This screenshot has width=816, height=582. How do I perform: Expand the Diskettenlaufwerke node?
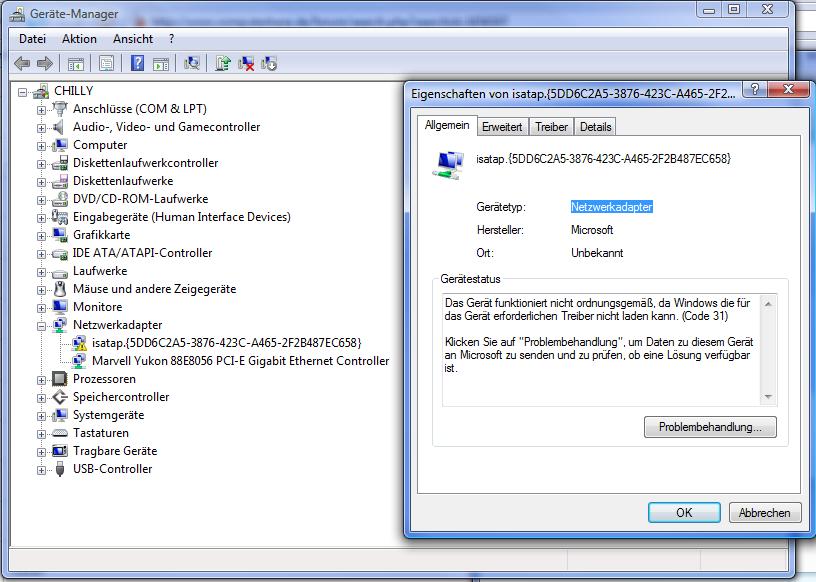41,182
